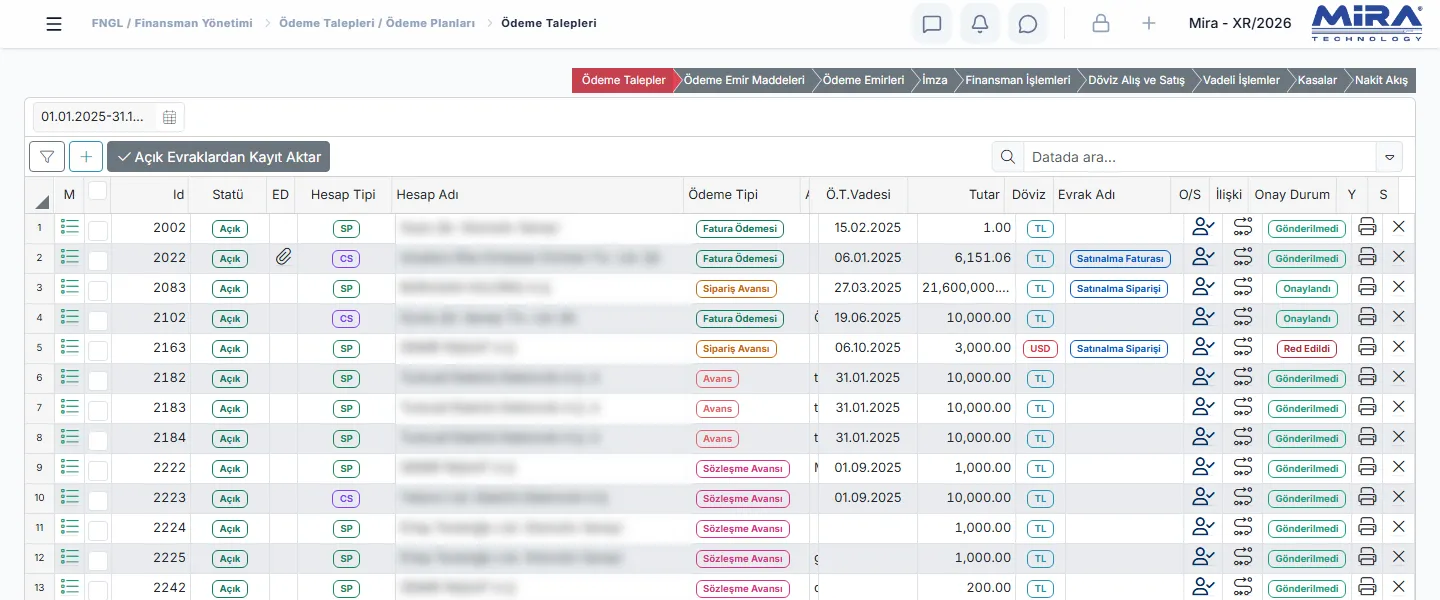This screenshot has height=600, width=1440.
Task: Click the USD currency badge on row 2163
Action: point(1040,349)
